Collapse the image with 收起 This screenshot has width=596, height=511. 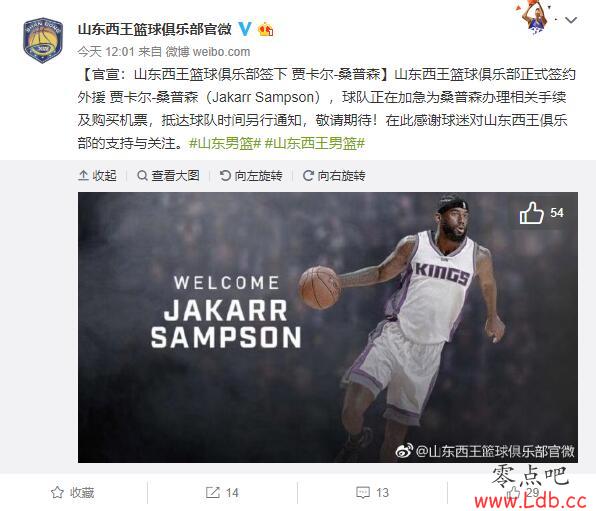(97, 176)
